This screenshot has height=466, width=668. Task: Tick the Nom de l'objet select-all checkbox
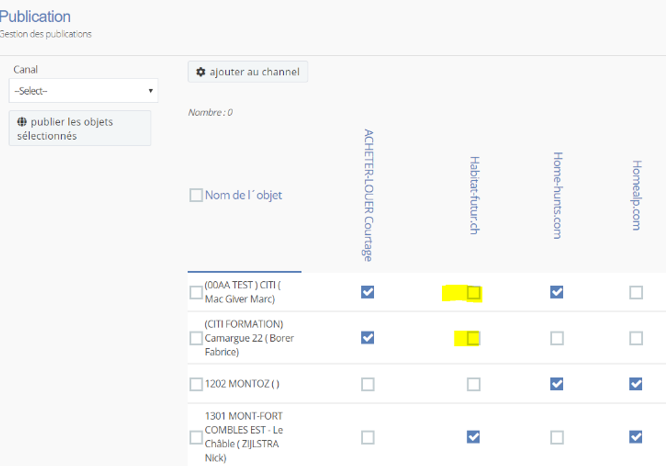(x=196, y=195)
